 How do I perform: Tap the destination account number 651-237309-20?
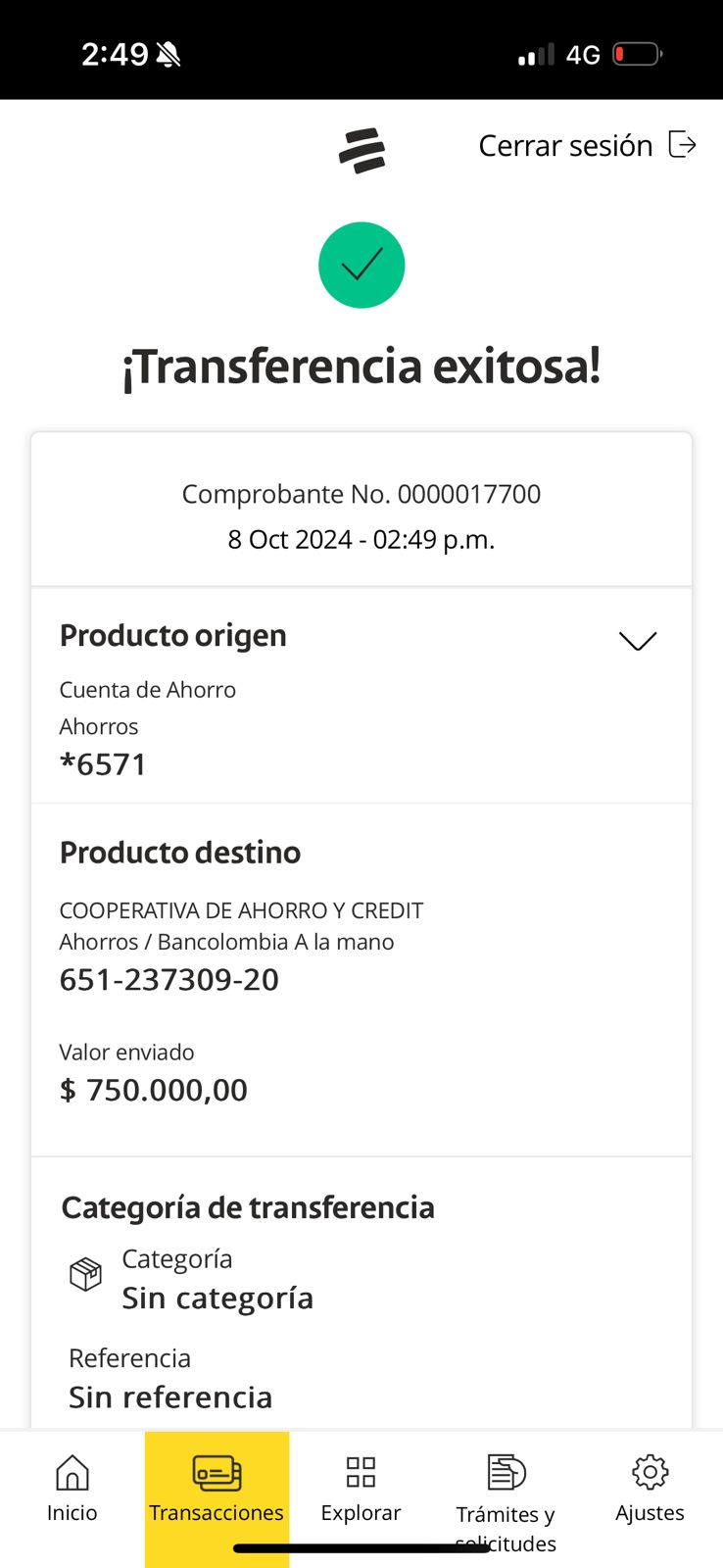(169, 980)
